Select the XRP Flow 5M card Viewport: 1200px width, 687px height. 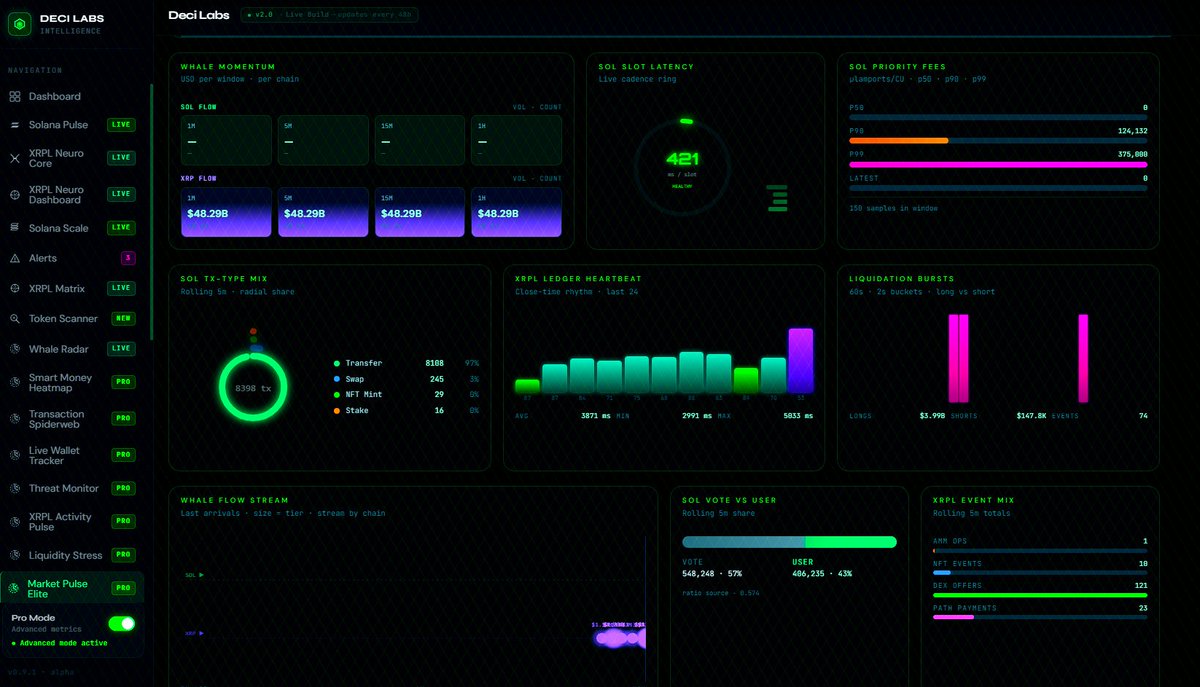(323, 212)
